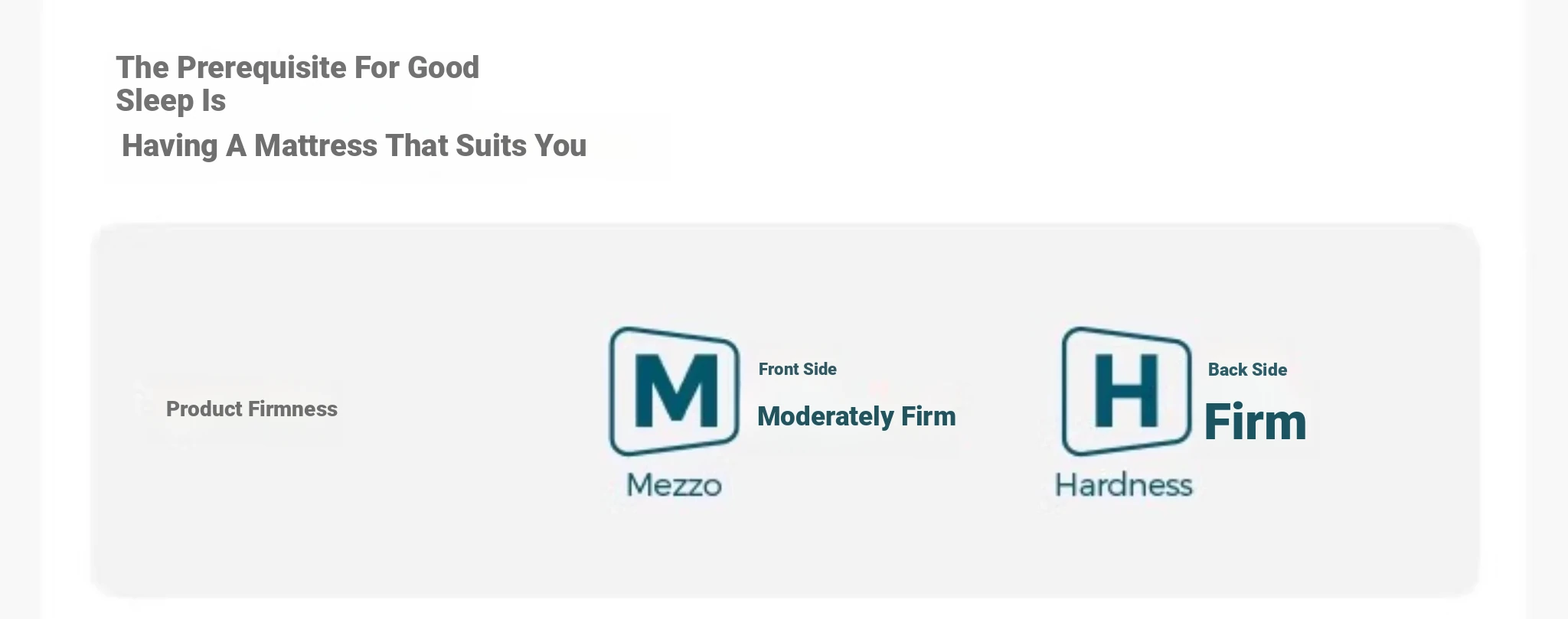The image size is (1568, 619).
Task: Select the Mezzo label under M icon
Action: click(x=674, y=485)
